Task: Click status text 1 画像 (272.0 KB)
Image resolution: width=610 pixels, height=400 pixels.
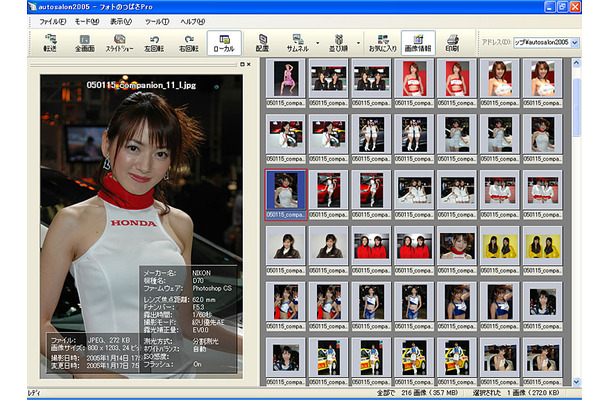Action: click(x=533, y=393)
